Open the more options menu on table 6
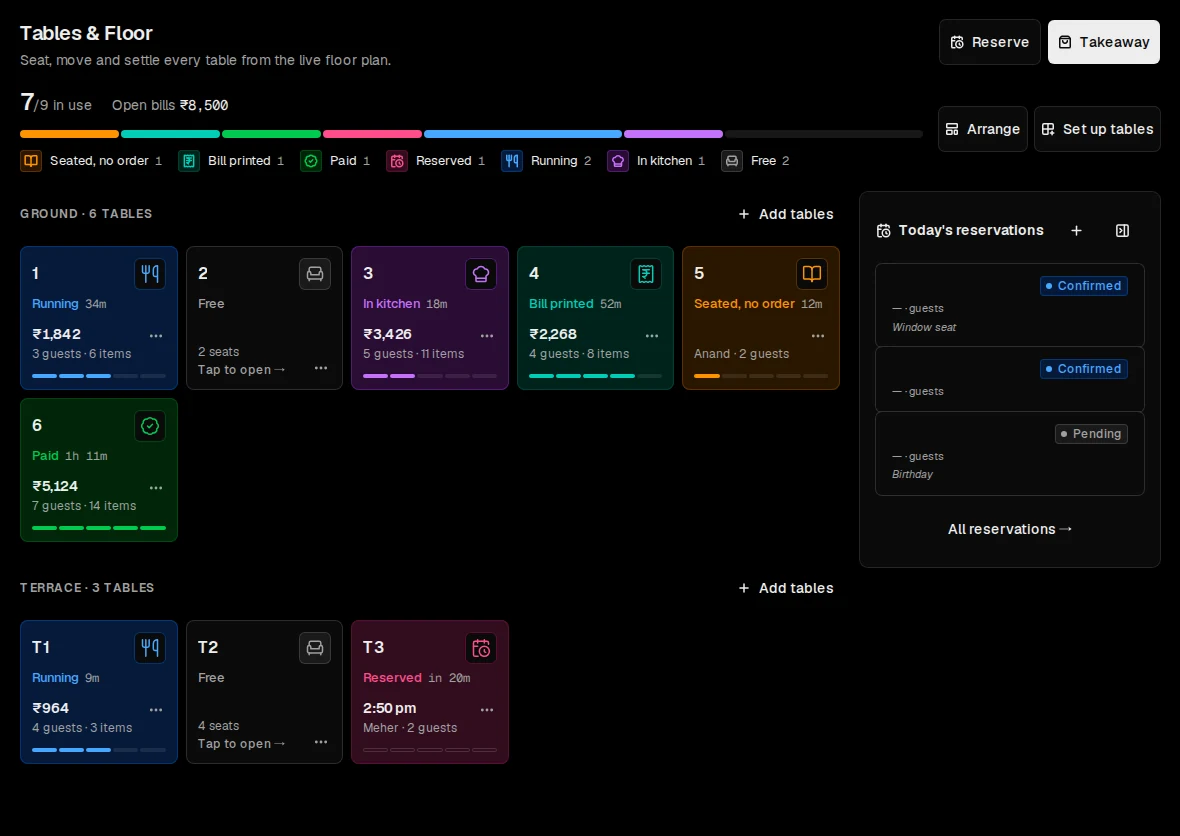The width and height of the screenshot is (1180, 836). click(156, 488)
